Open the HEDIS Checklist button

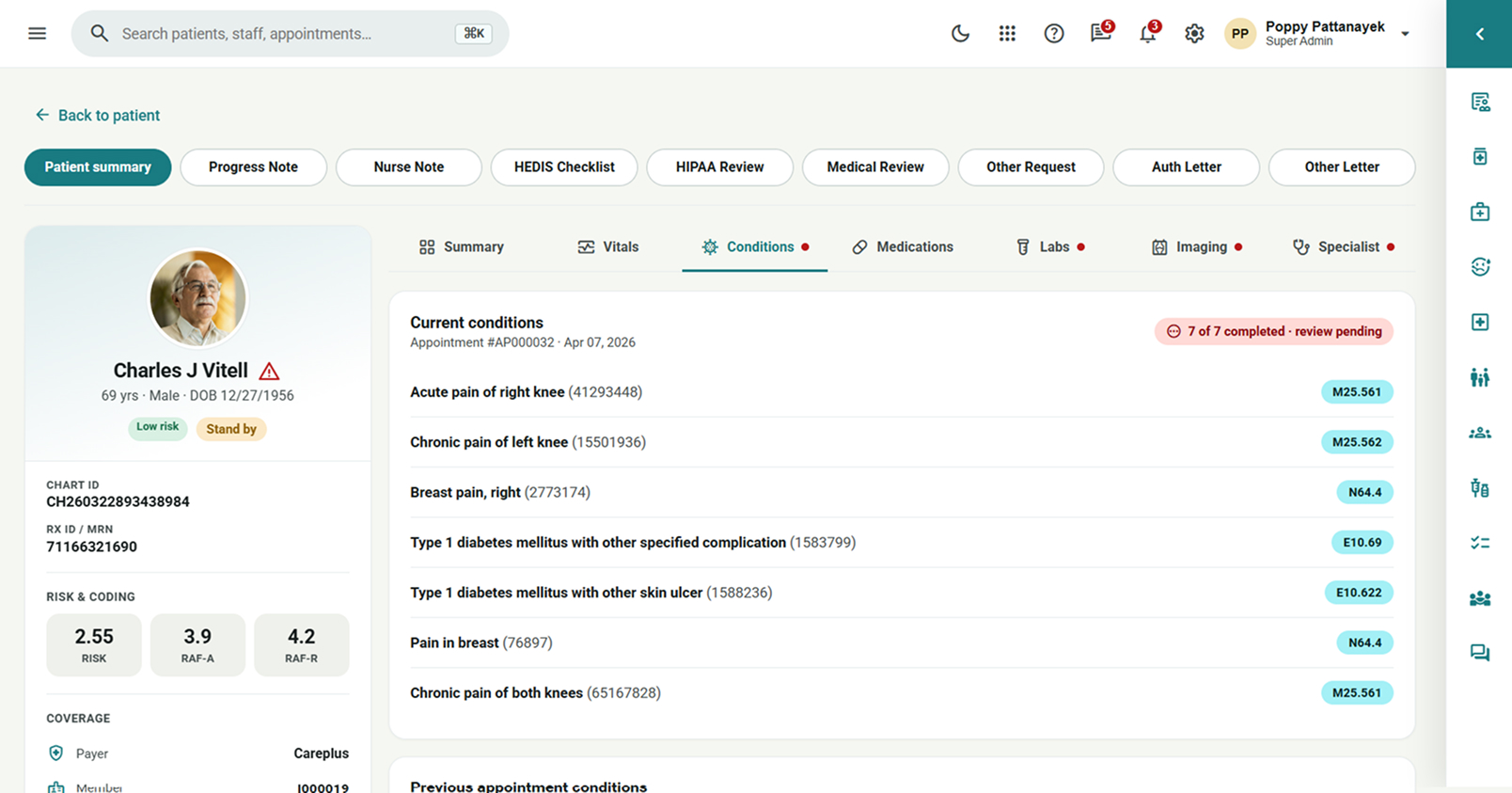pyautogui.click(x=564, y=167)
